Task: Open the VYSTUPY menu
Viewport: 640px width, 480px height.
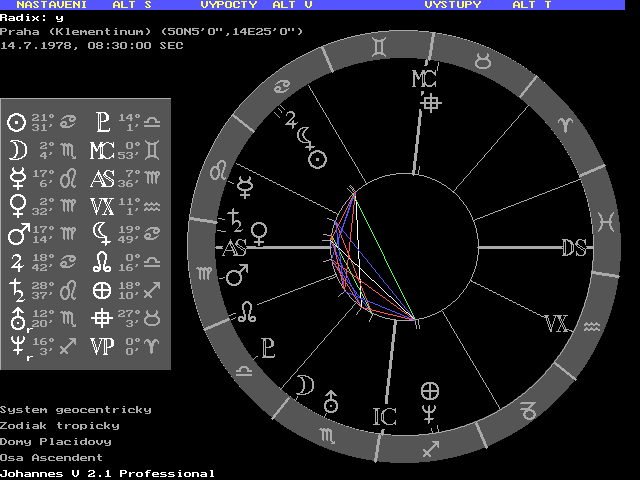Action: [452, 5]
